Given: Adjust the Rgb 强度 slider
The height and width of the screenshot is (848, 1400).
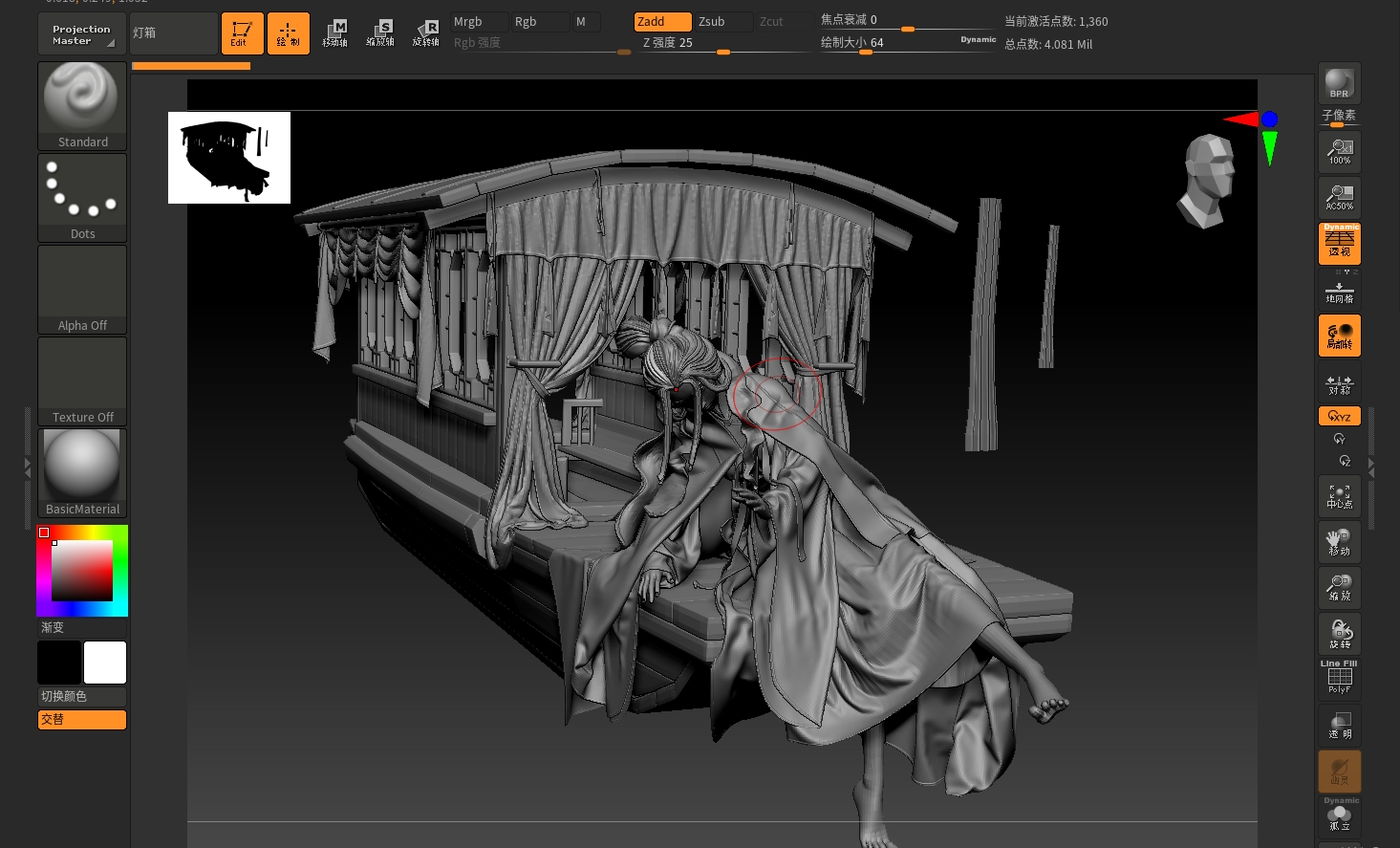Looking at the screenshot, I should coord(541,43).
